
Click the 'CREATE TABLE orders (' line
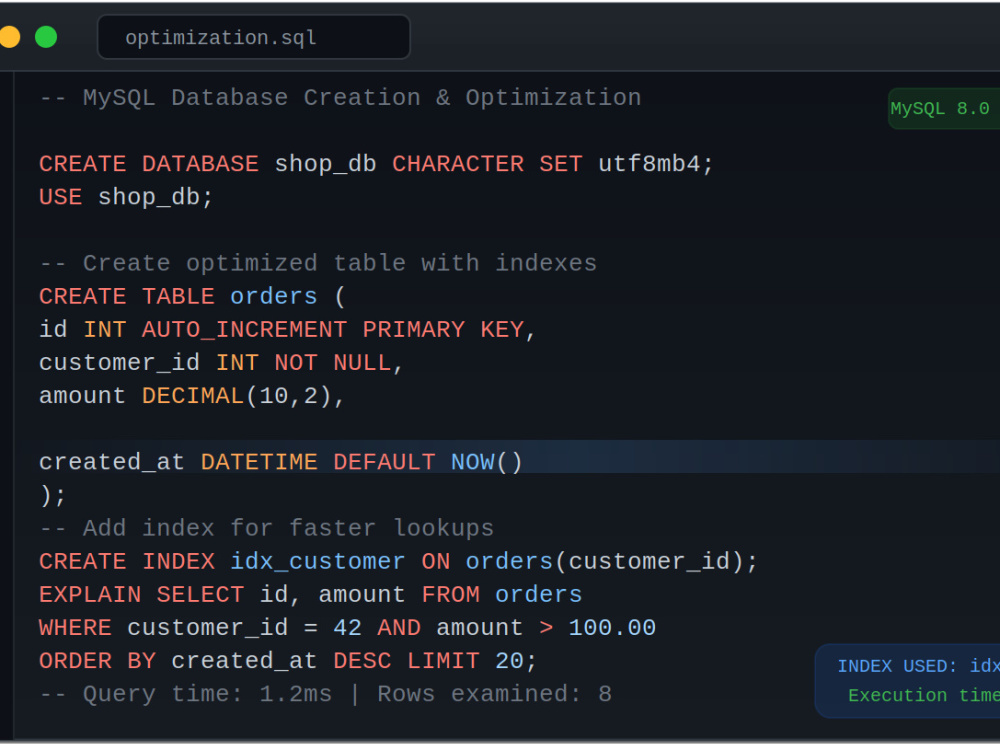[193, 297]
